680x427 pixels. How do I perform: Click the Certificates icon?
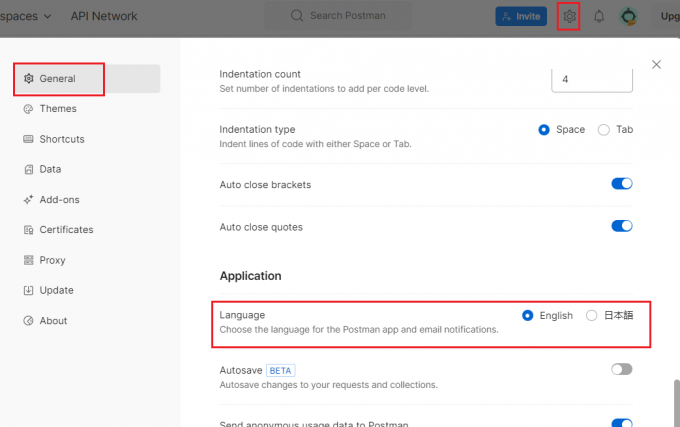pyautogui.click(x=29, y=230)
